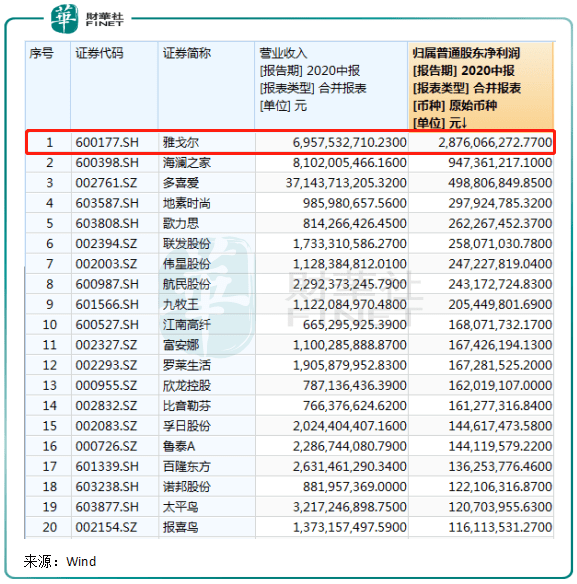The width and height of the screenshot is (577, 584).
Task: Select security name 鲁泰A
Action: [x=179, y=446]
